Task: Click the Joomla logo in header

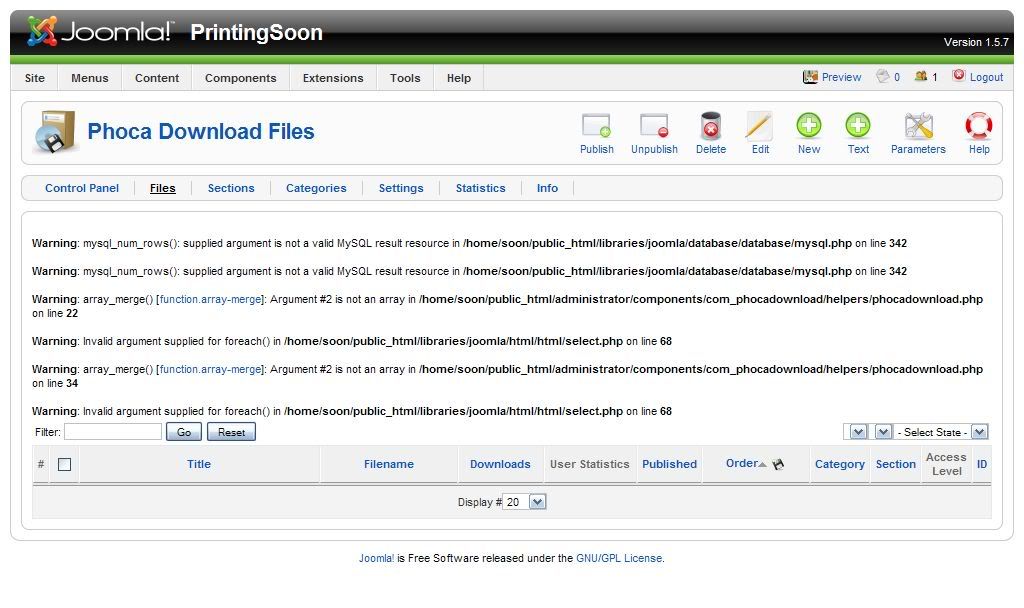Action: [x=101, y=31]
